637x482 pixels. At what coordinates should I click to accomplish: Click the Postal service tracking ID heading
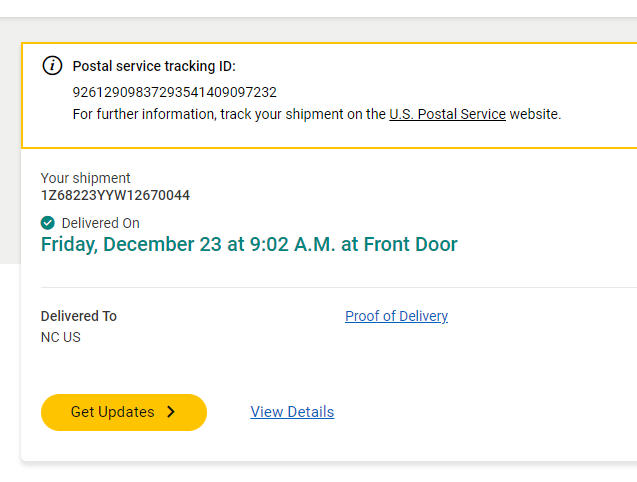tap(154, 67)
